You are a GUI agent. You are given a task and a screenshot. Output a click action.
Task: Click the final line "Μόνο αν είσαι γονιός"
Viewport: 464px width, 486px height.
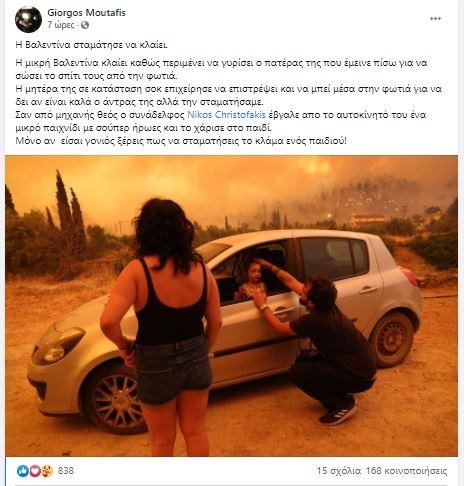coord(181,141)
